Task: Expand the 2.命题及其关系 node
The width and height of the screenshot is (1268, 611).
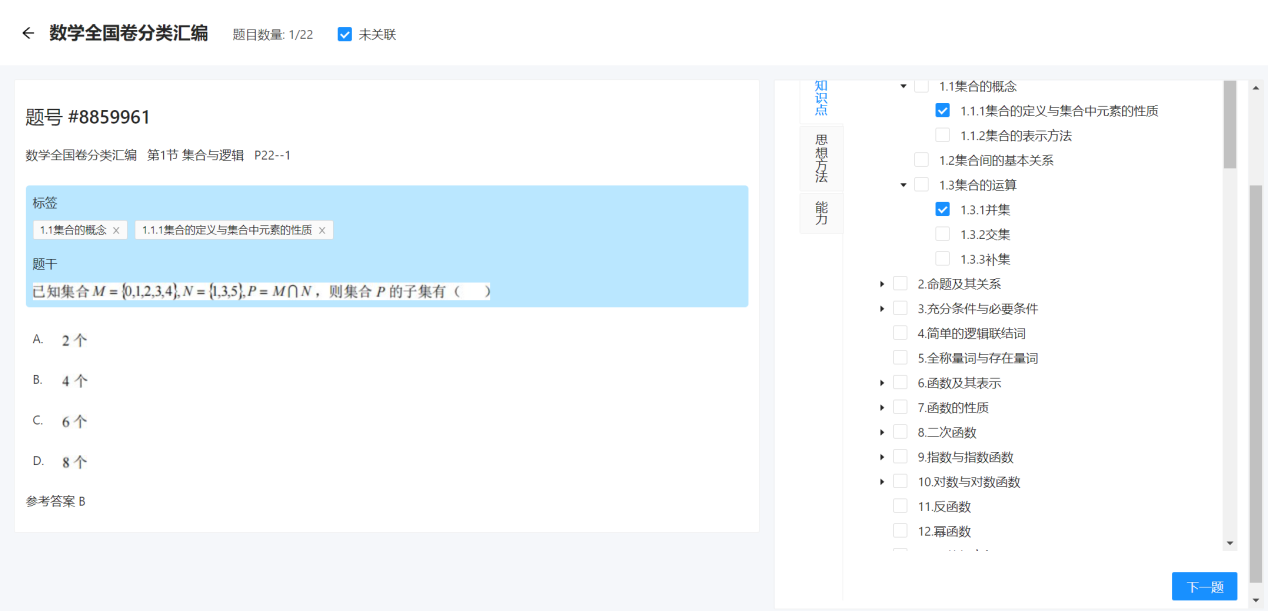Action: [x=882, y=283]
